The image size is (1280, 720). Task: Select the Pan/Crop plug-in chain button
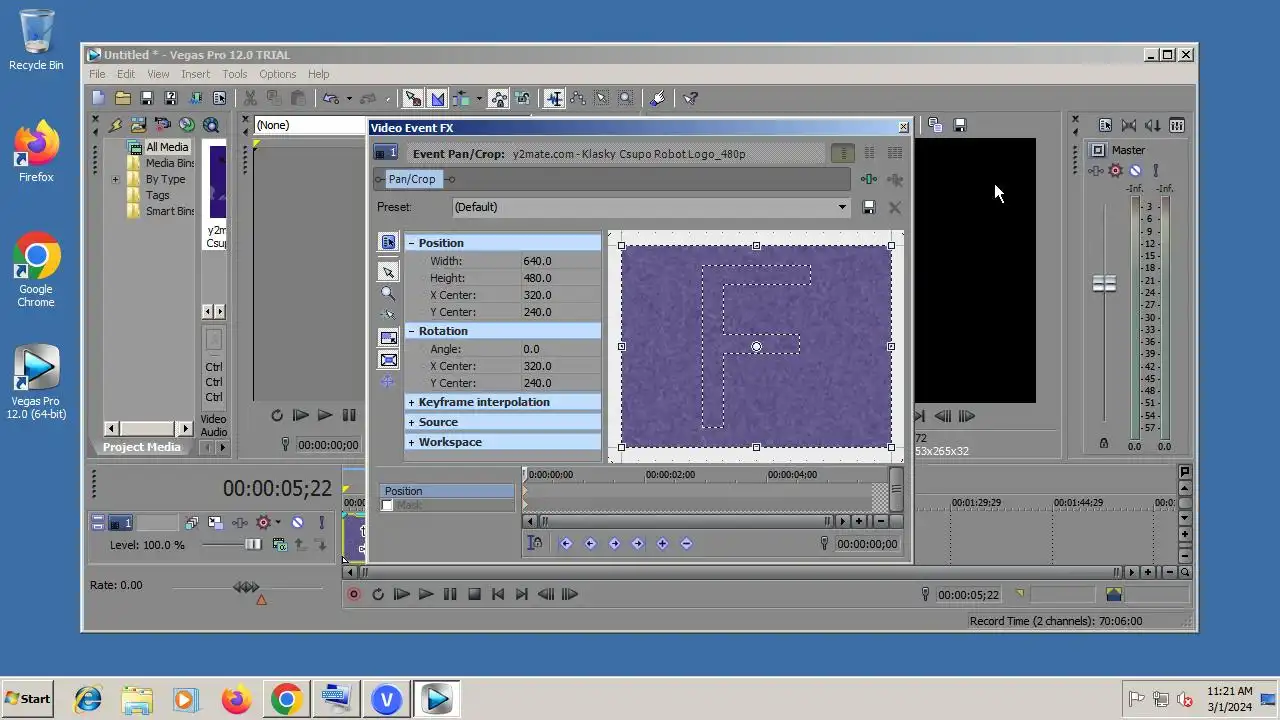click(x=412, y=179)
